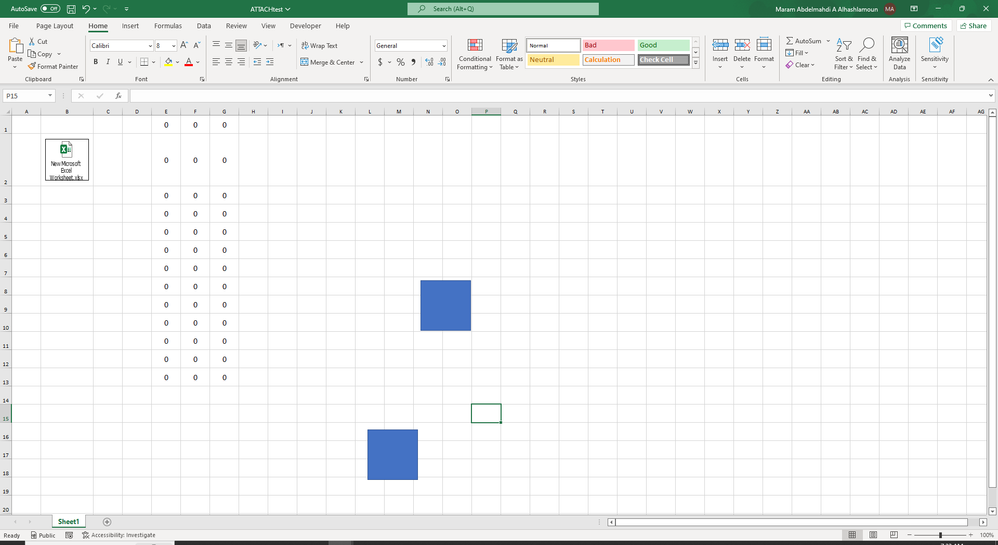Click the Cut scissors icon
Image resolution: width=998 pixels, height=545 pixels.
(32, 41)
